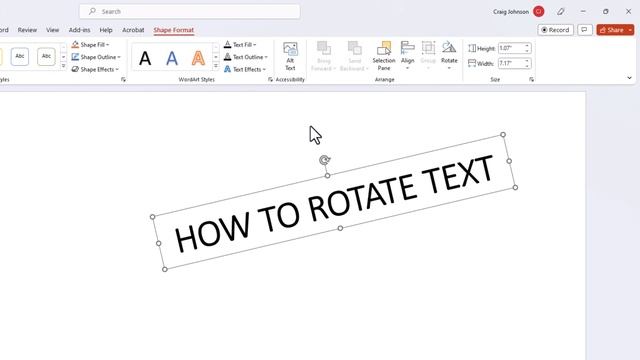Viewport: 640px width, 360px height.
Task: Open the Text Effects menu
Action: pyautogui.click(x=244, y=69)
